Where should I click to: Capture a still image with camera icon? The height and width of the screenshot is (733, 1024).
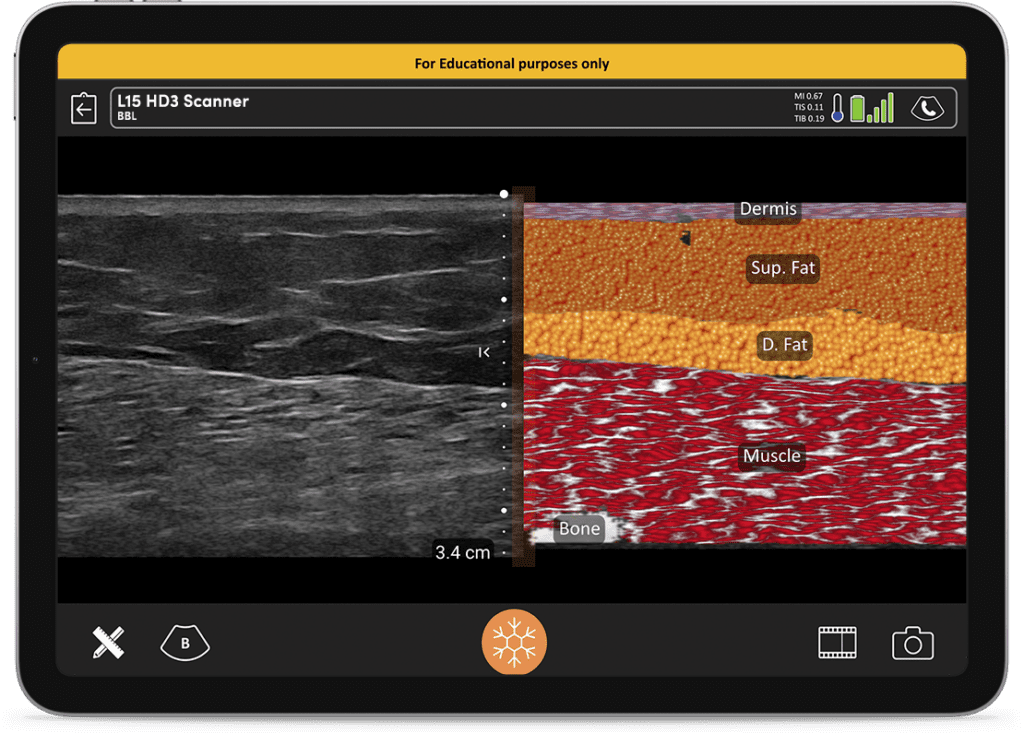tap(912, 644)
